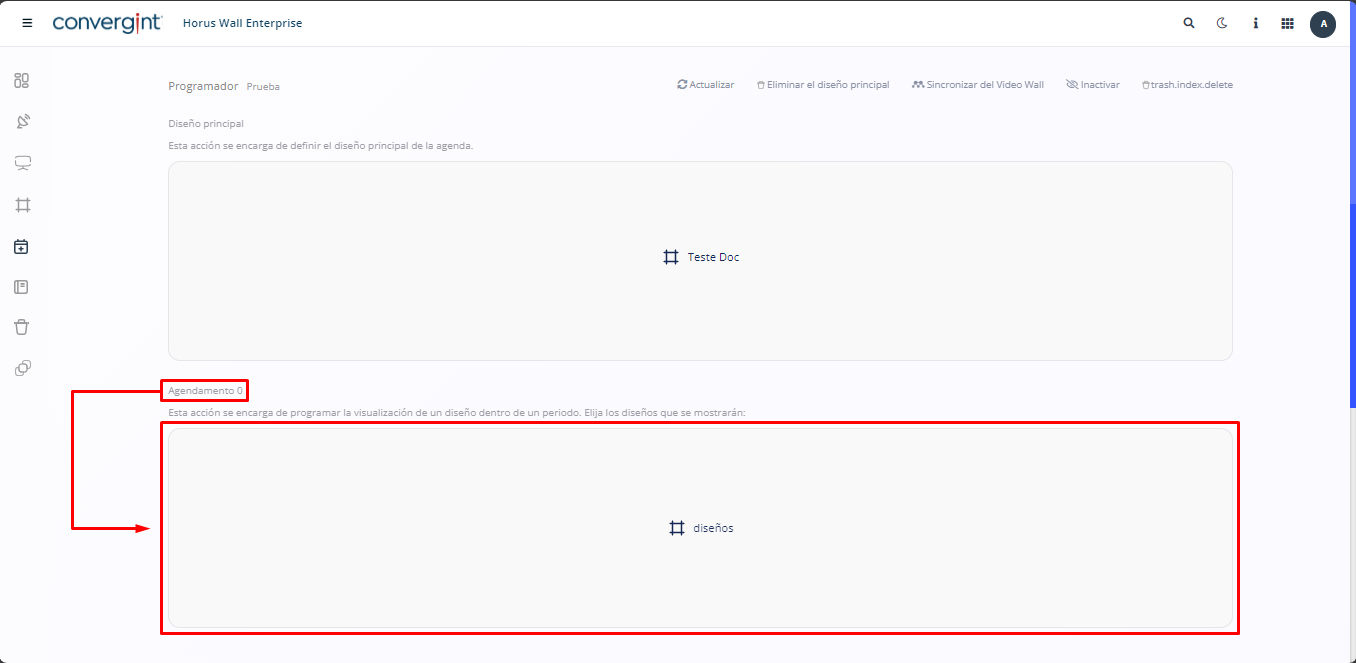This screenshot has width=1356, height=663.
Task: Open the trash bin sidebar icon
Action: click(22, 327)
